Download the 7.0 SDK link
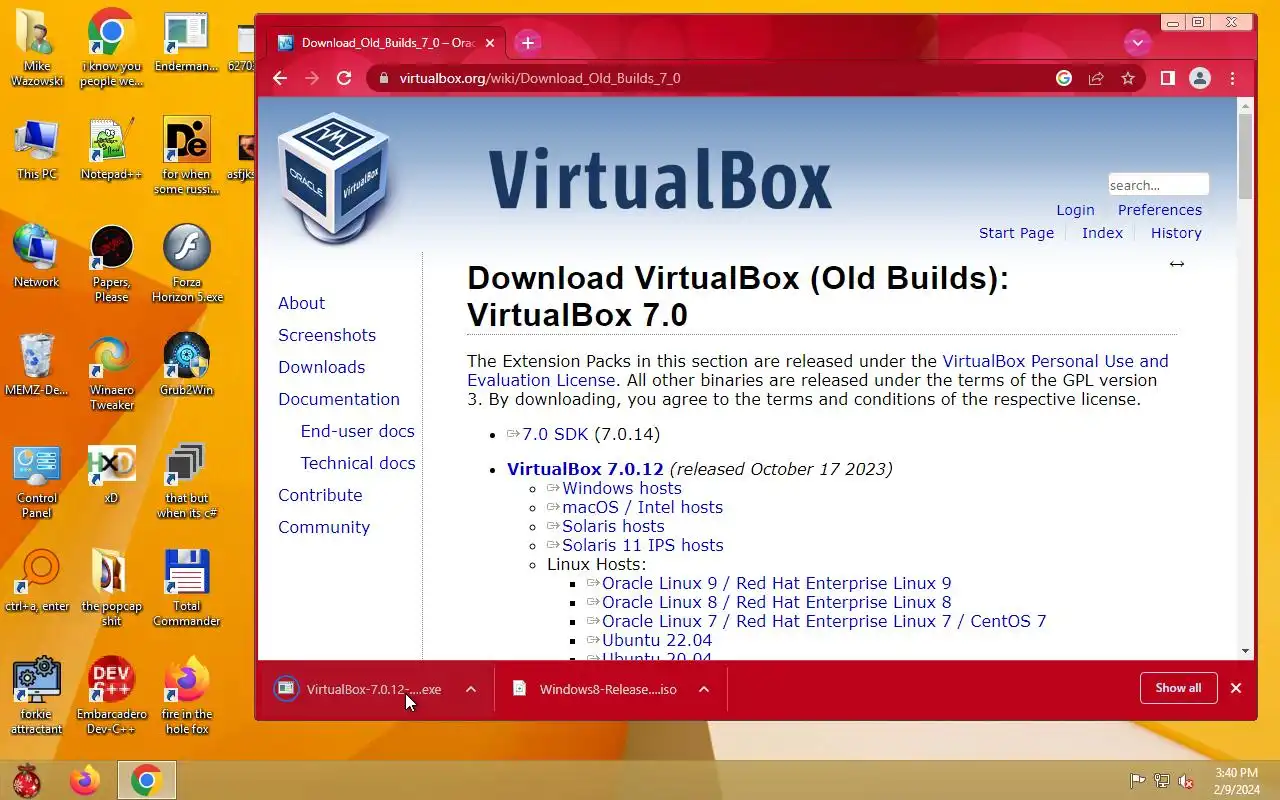 coord(555,434)
